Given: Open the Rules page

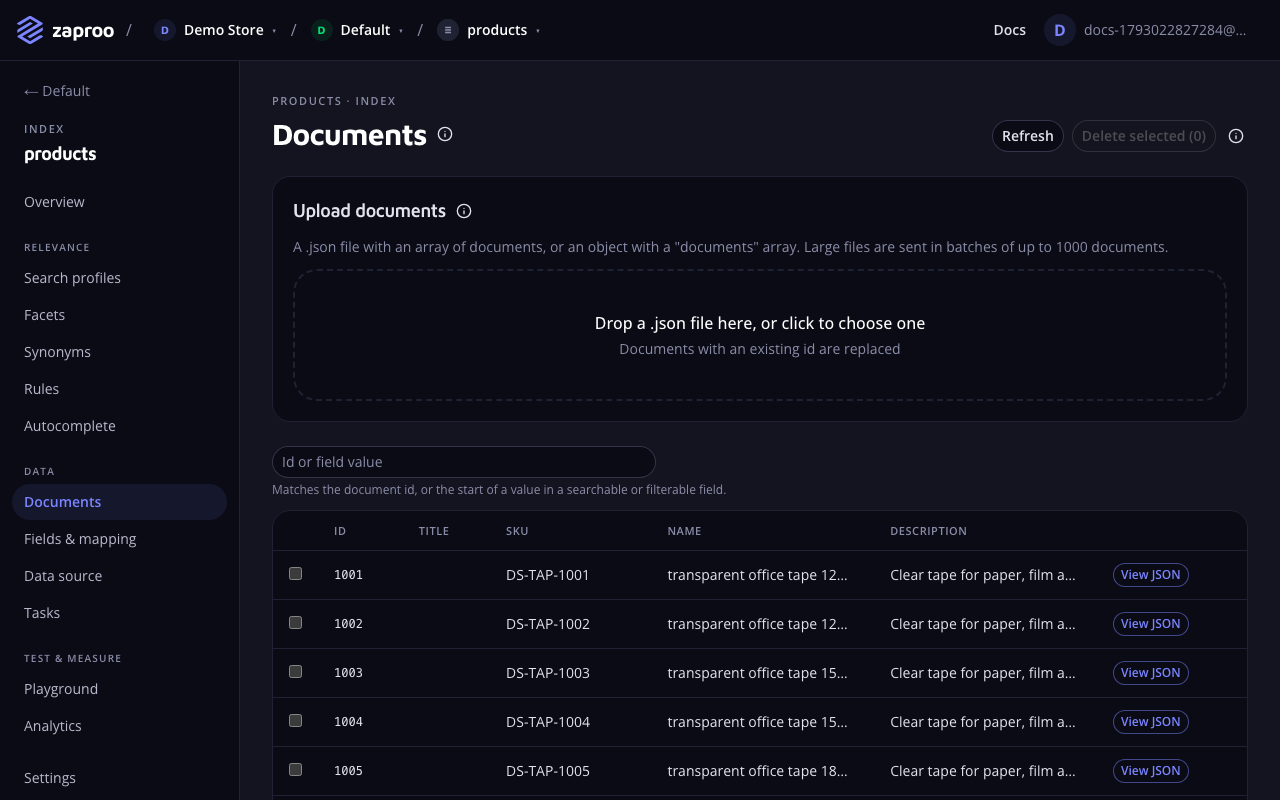Looking at the screenshot, I should click(x=119, y=389).
